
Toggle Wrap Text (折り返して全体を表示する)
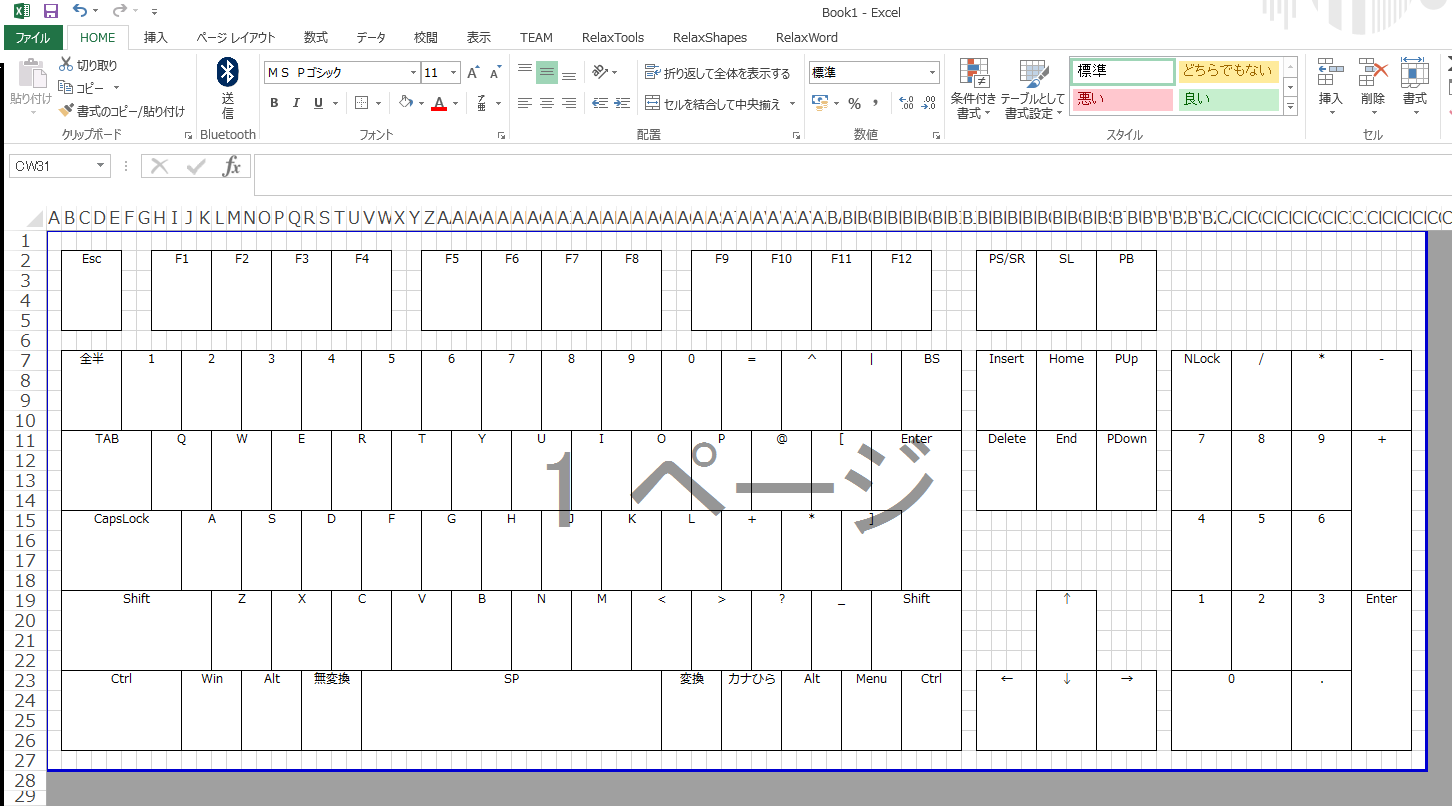(717, 73)
